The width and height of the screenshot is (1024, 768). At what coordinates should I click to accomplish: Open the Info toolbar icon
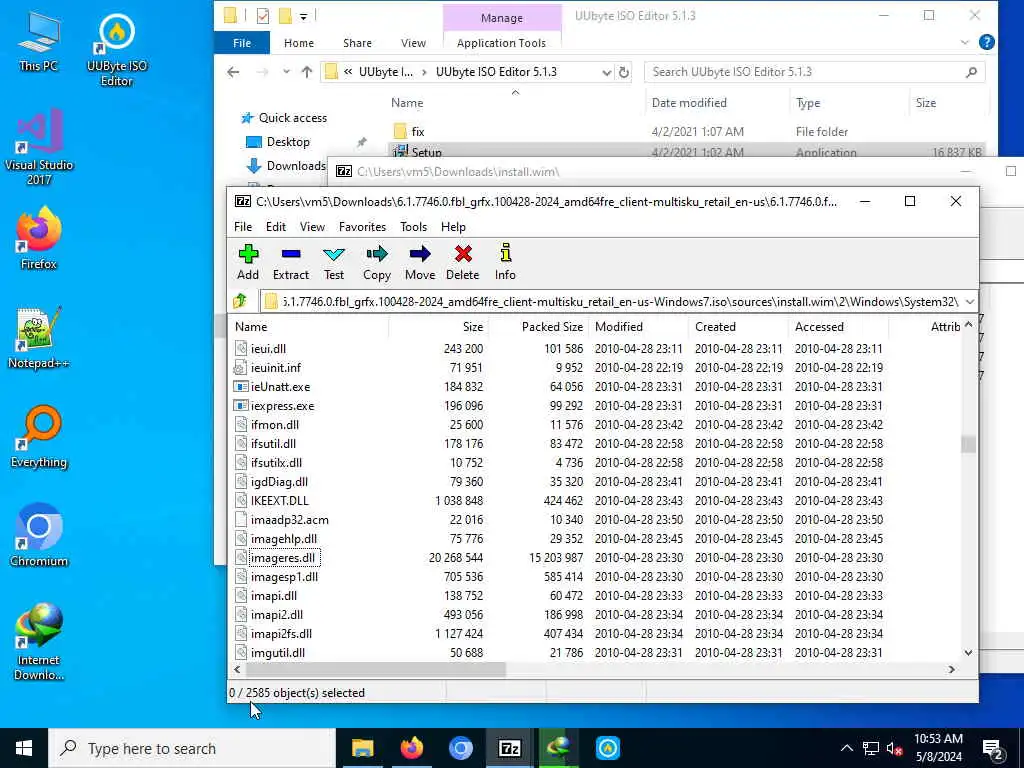(x=505, y=262)
